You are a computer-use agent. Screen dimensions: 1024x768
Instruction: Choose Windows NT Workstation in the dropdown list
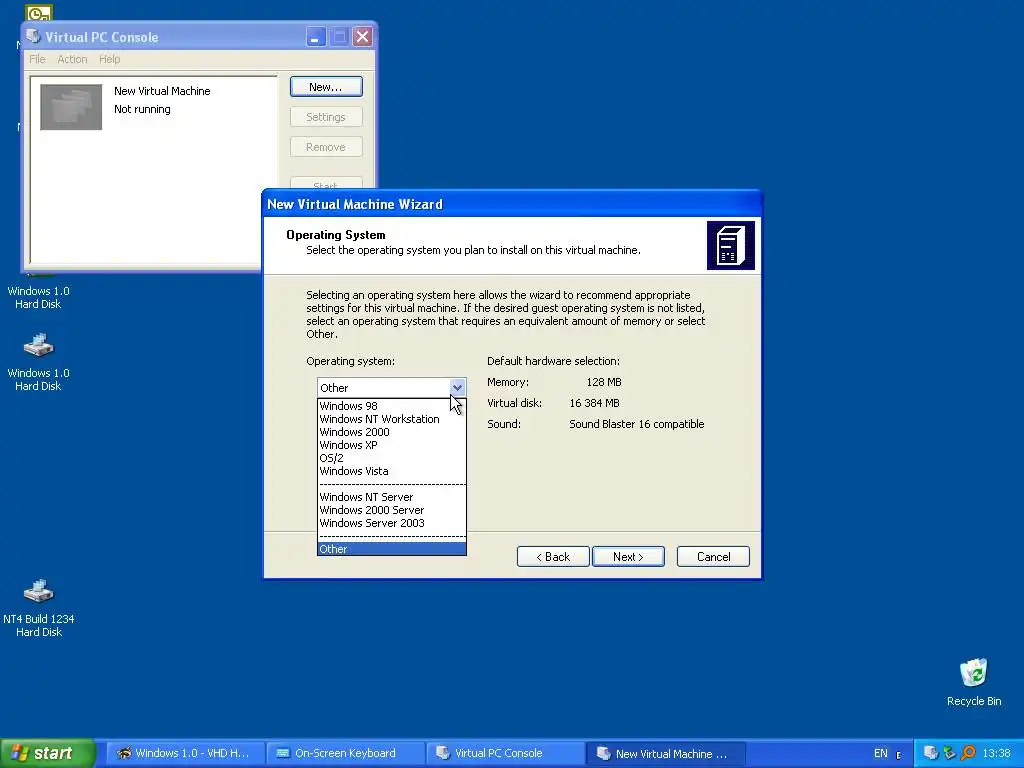pyautogui.click(x=391, y=419)
